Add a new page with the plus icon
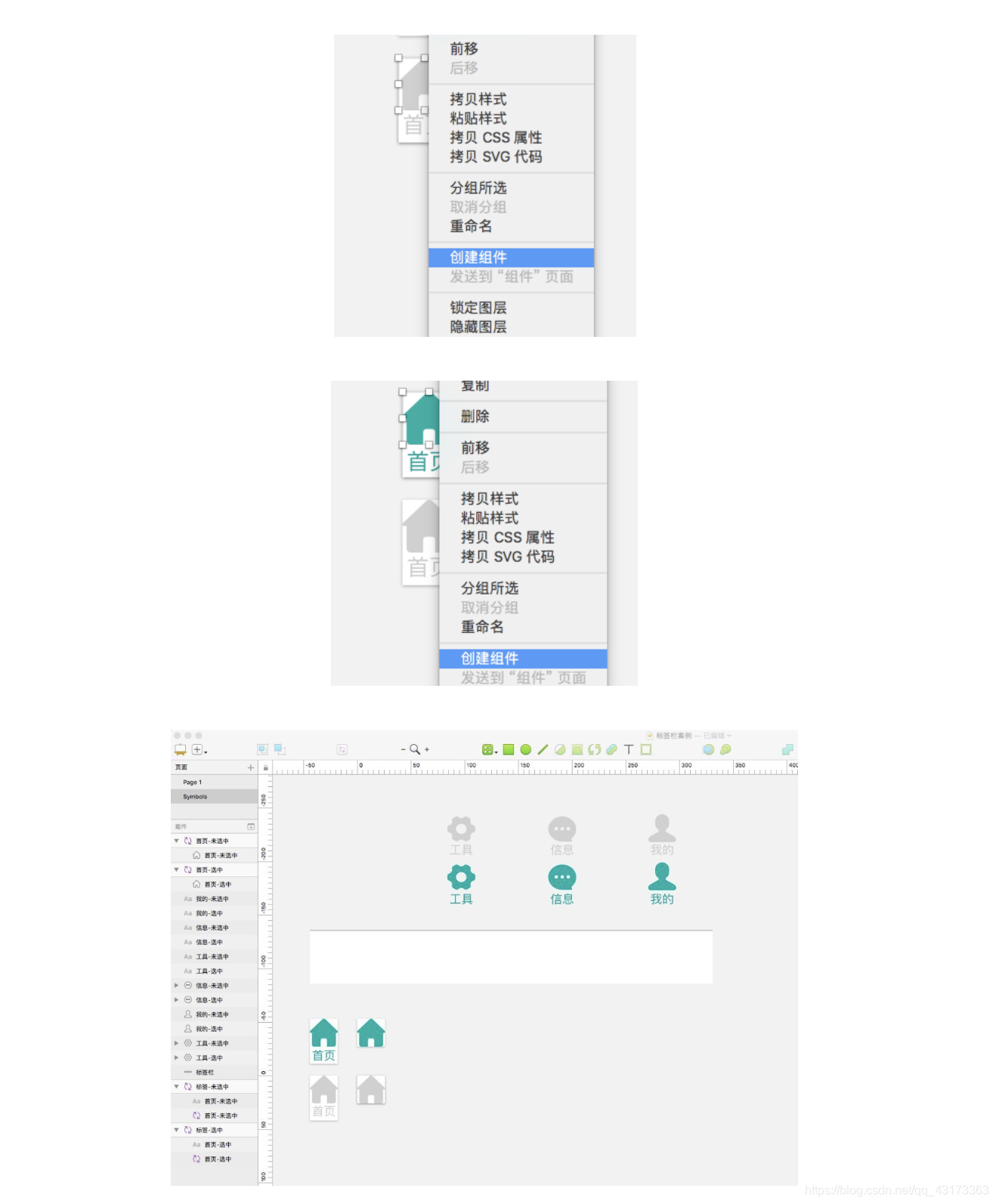This screenshot has width=996, height=1204. coord(251,767)
